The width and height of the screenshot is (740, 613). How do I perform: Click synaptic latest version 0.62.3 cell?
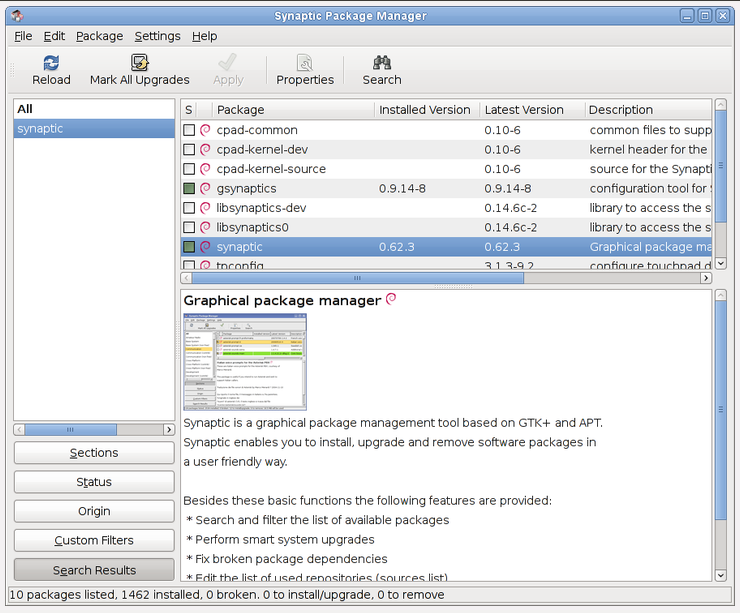(x=502, y=247)
